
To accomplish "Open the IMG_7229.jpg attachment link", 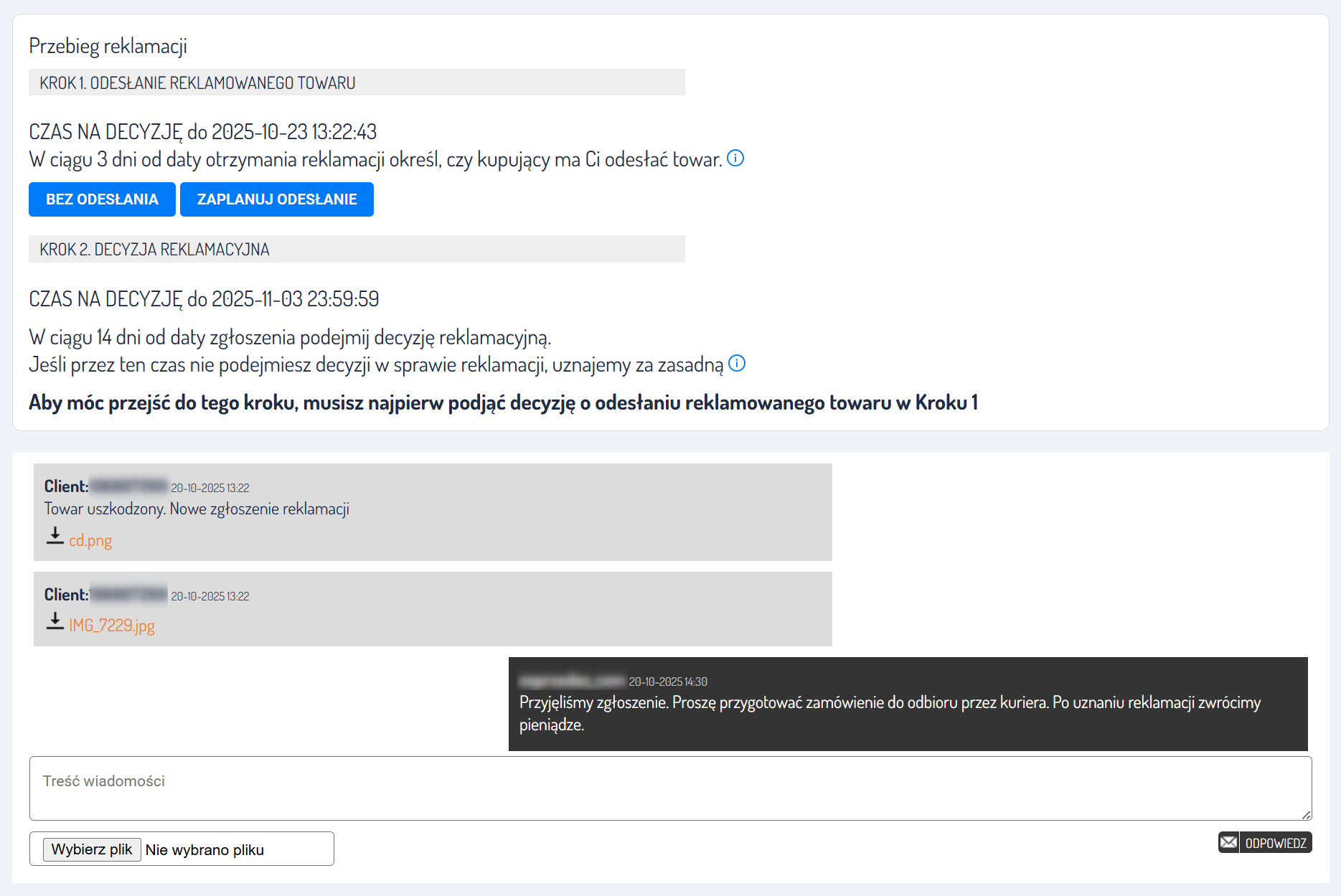I will 112,626.
